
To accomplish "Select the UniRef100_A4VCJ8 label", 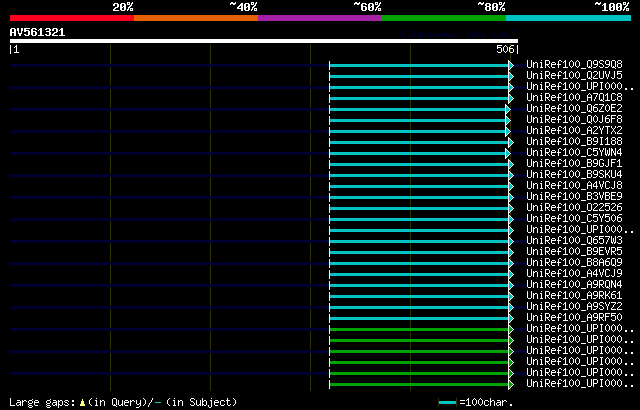I will tap(574, 185).
